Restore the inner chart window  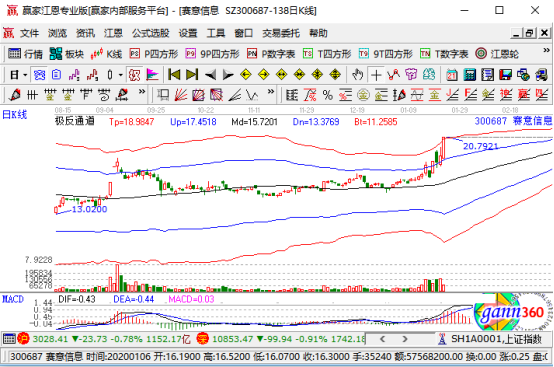[529, 33]
